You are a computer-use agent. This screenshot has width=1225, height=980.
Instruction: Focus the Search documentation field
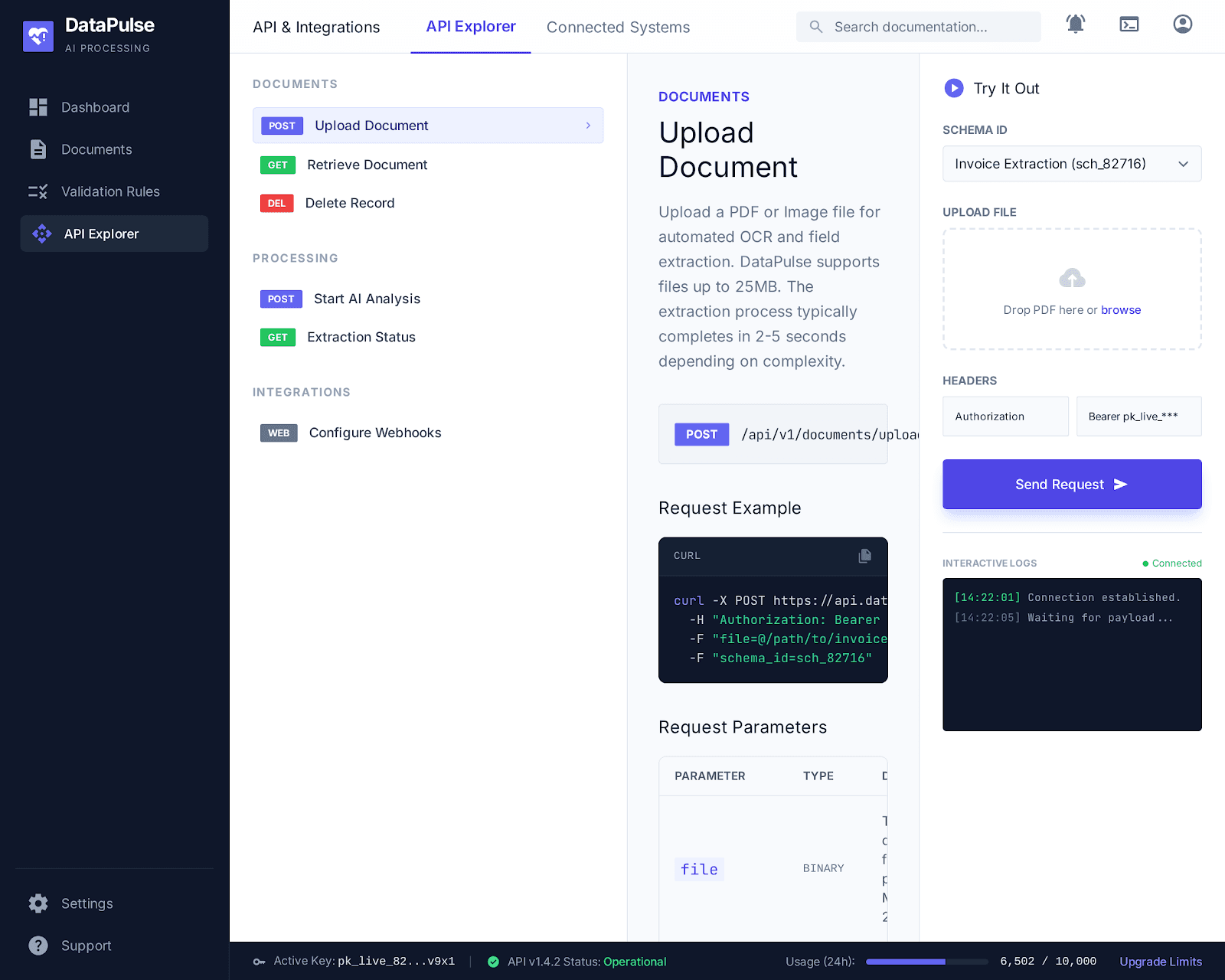pyautogui.click(x=930, y=27)
